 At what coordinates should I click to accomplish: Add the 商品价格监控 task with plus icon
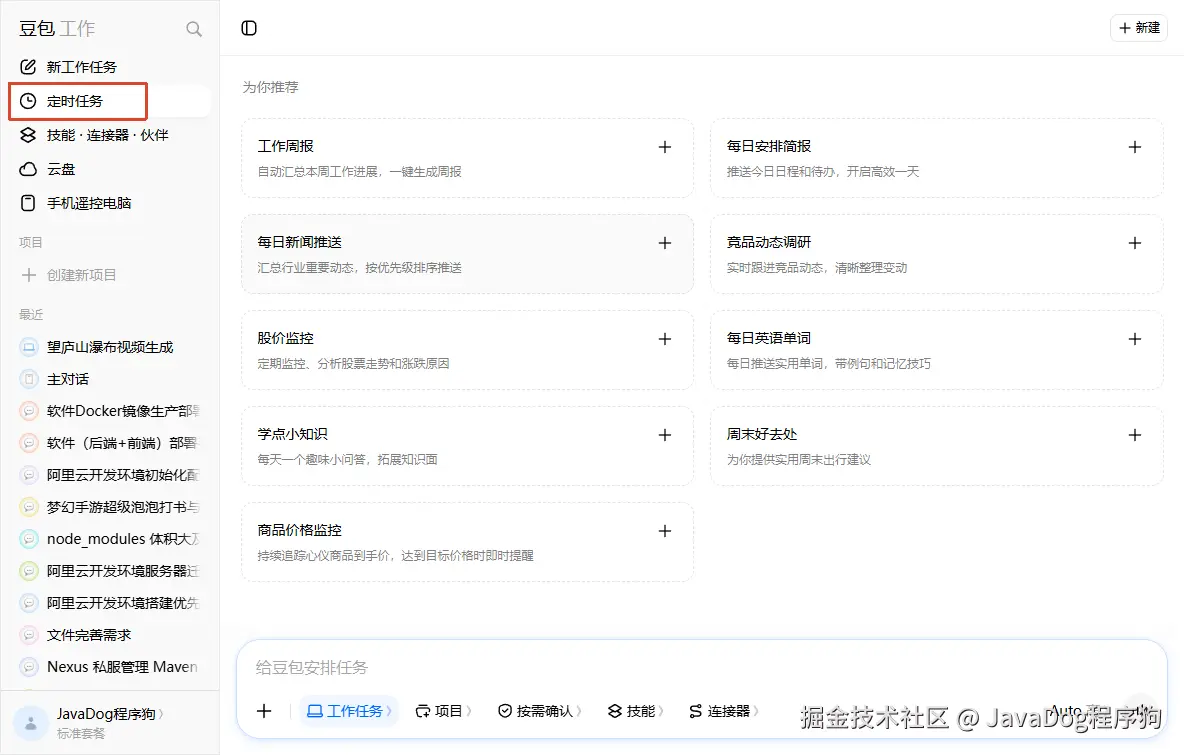pyautogui.click(x=664, y=531)
